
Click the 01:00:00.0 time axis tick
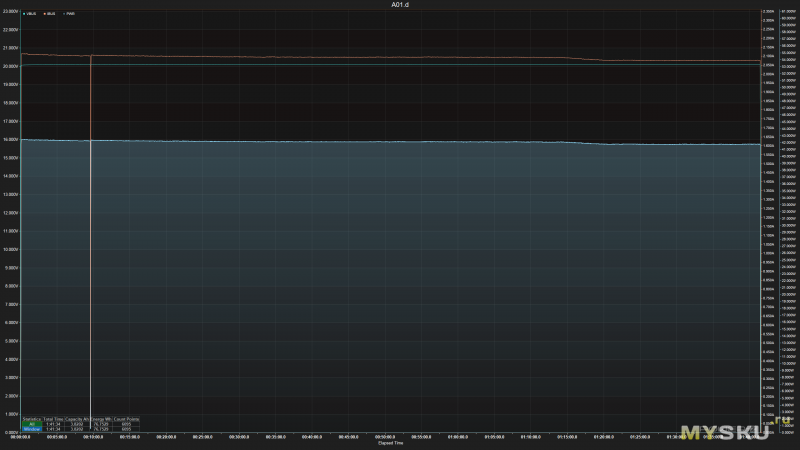click(458, 437)
